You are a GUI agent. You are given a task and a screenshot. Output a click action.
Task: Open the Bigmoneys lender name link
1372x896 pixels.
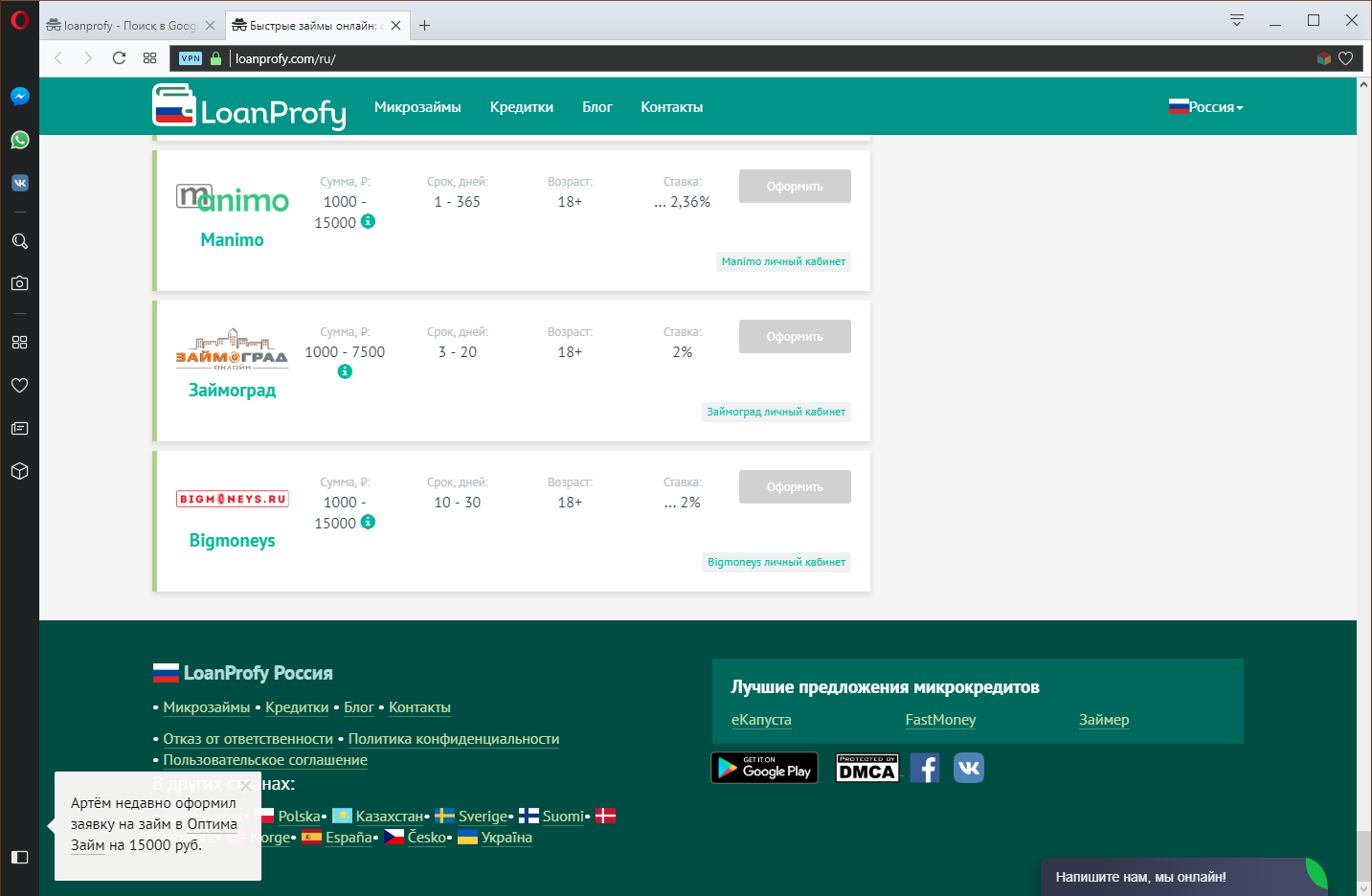(x=232, y=541)
